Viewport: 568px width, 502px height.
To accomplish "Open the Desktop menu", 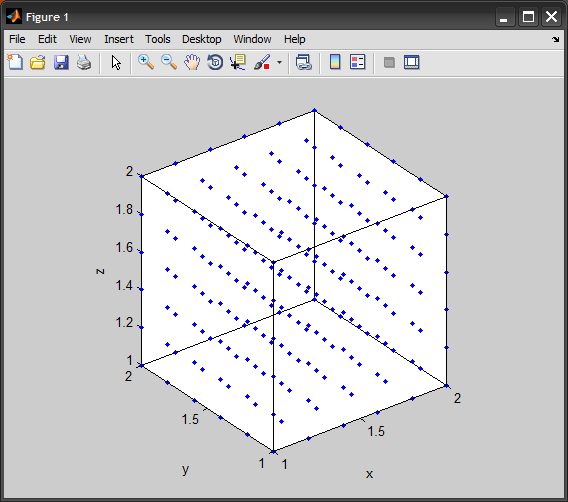I will 201,39.
